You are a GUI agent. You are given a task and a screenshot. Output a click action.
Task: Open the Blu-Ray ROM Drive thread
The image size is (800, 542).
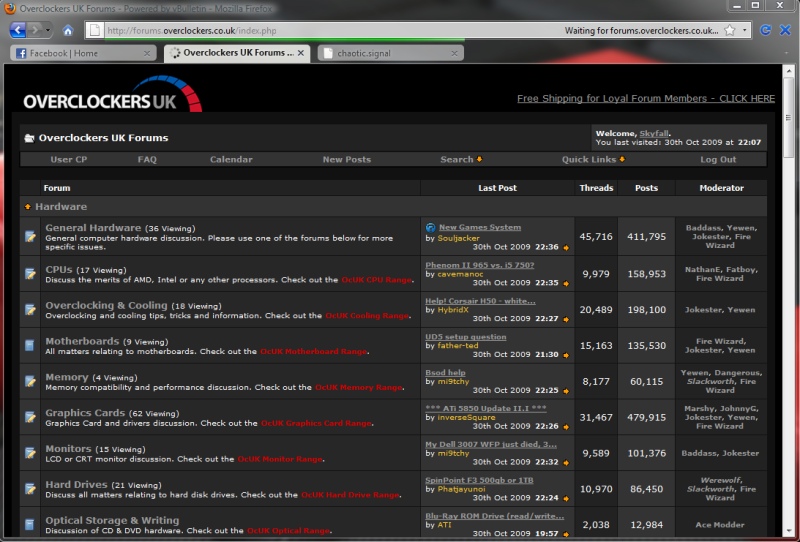(x=494, y=516)
